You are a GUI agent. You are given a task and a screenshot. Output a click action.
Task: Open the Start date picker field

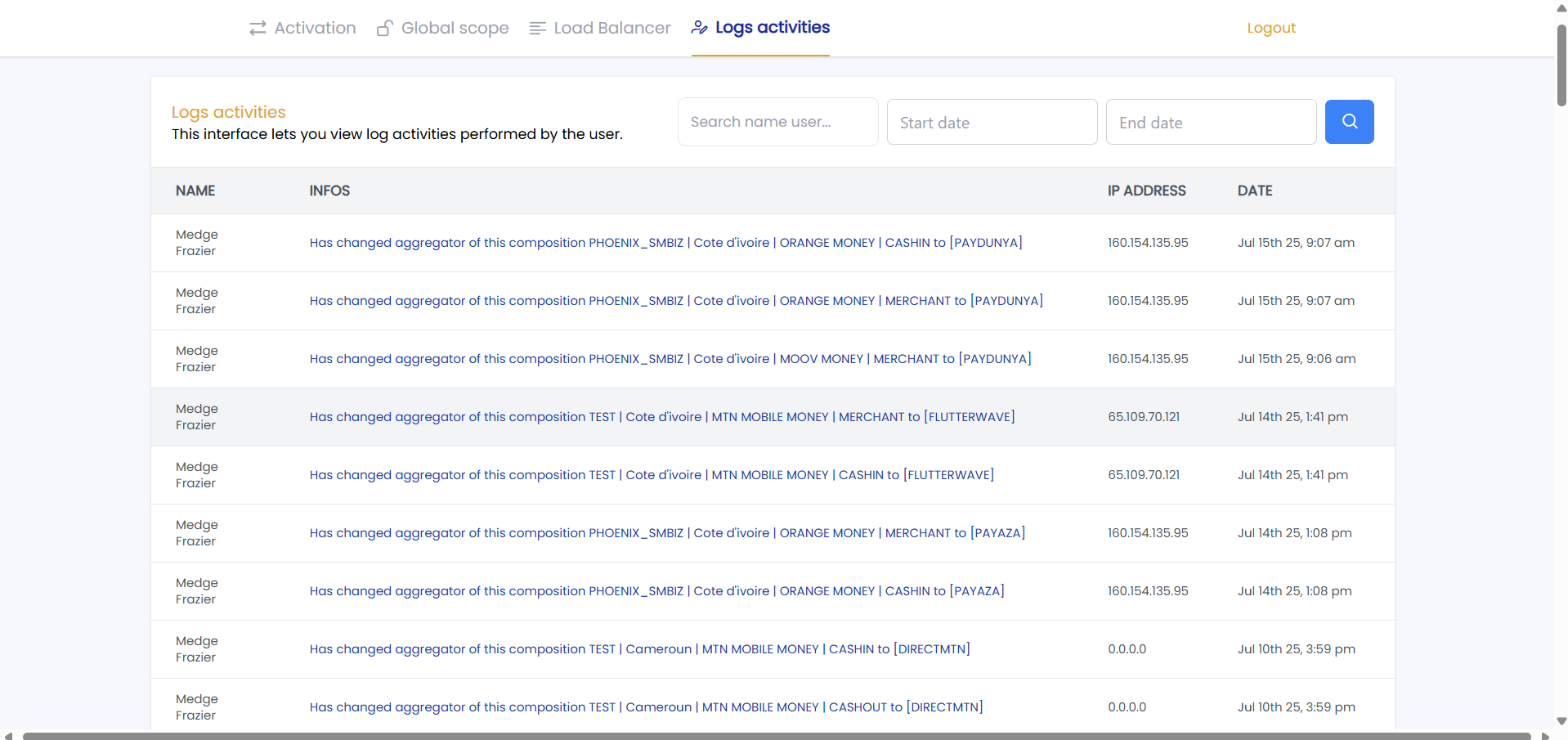coord(992,123)
